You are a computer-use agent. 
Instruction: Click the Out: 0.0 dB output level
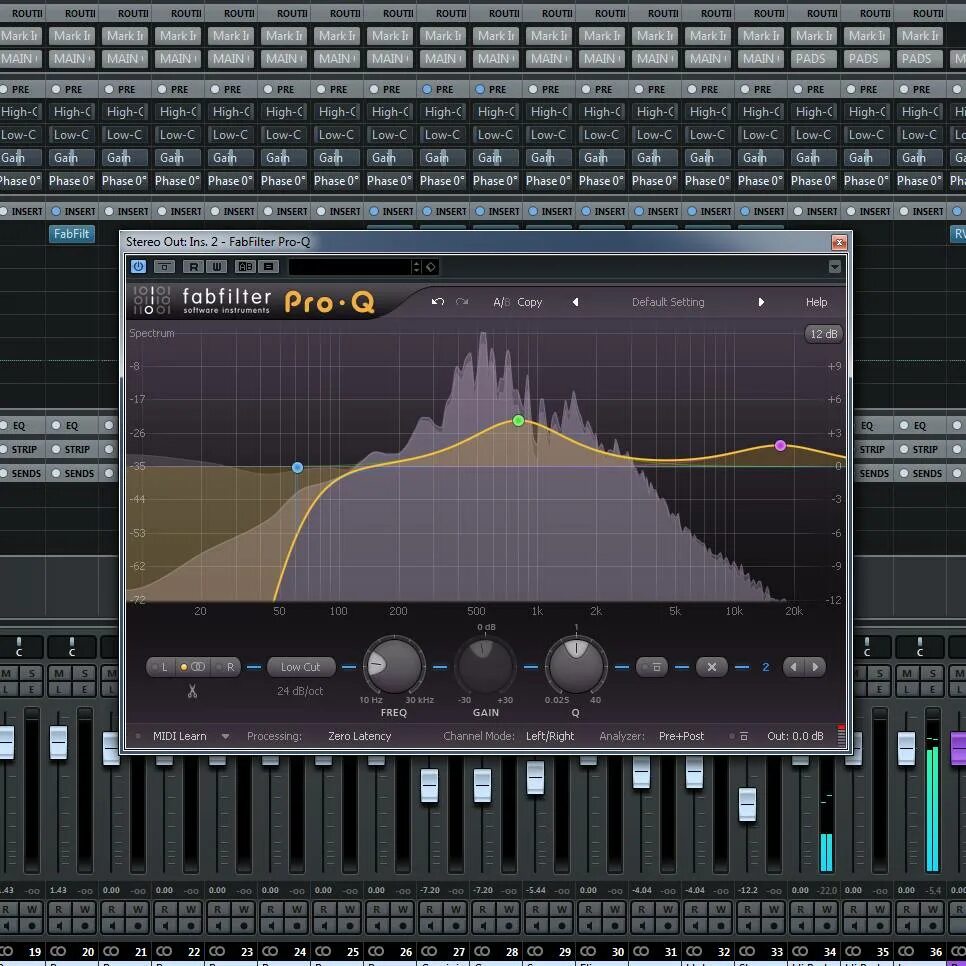795,736
